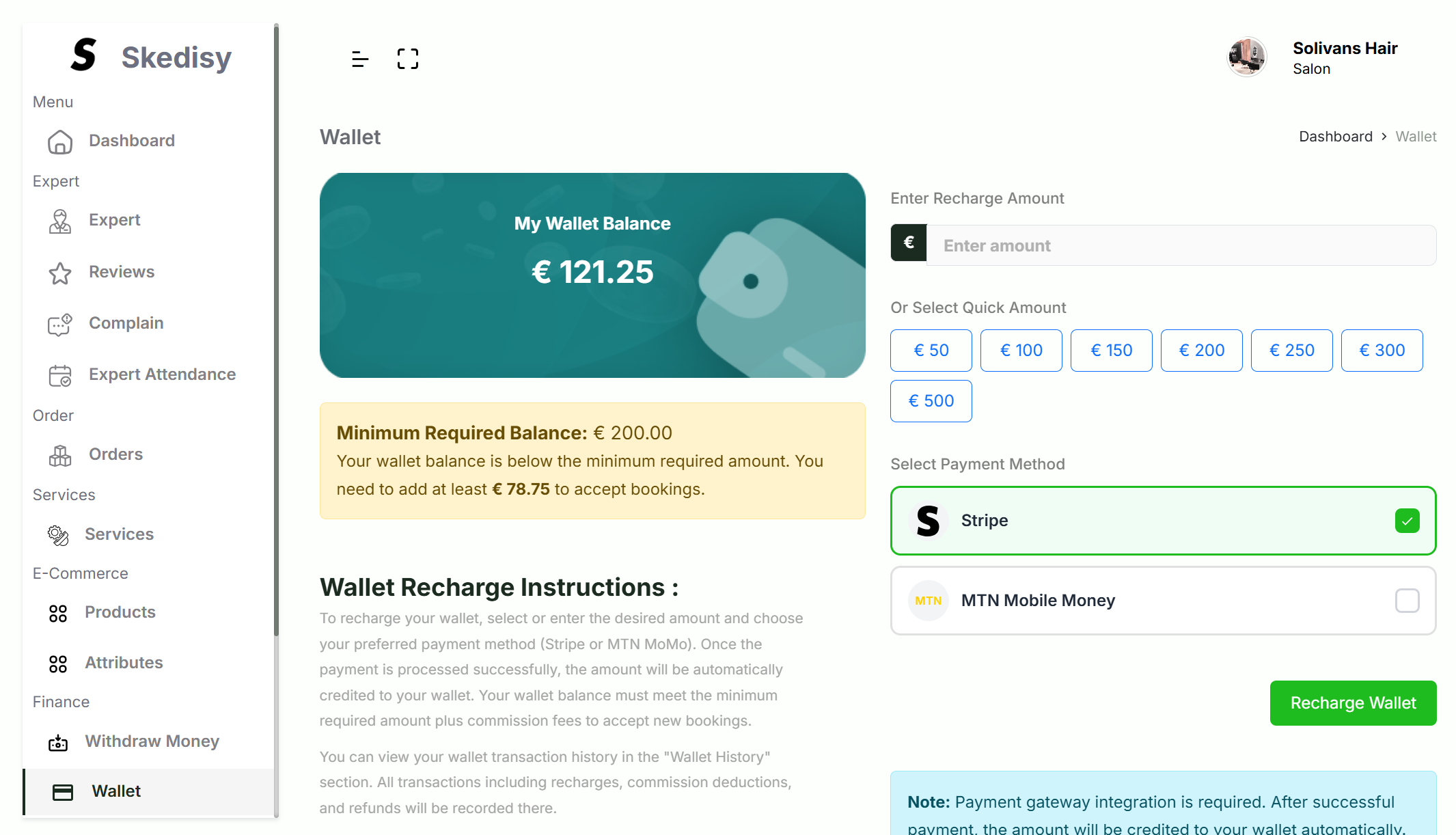Screen dimensions: 1456x835
Task: Open Wallet from the sidebar menu
Action: tap(116, 791)
